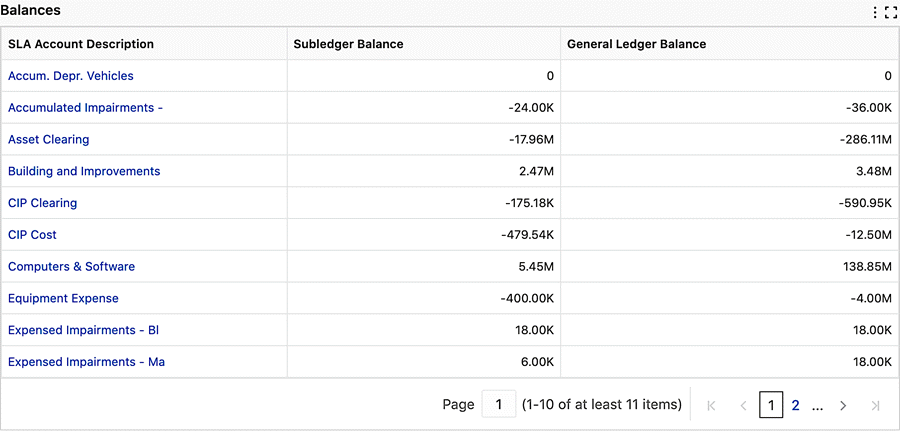The width and height of the screenshot is (900, 431).
Task: Open CIP Clearing account link
Action: (x=42, y=203)
